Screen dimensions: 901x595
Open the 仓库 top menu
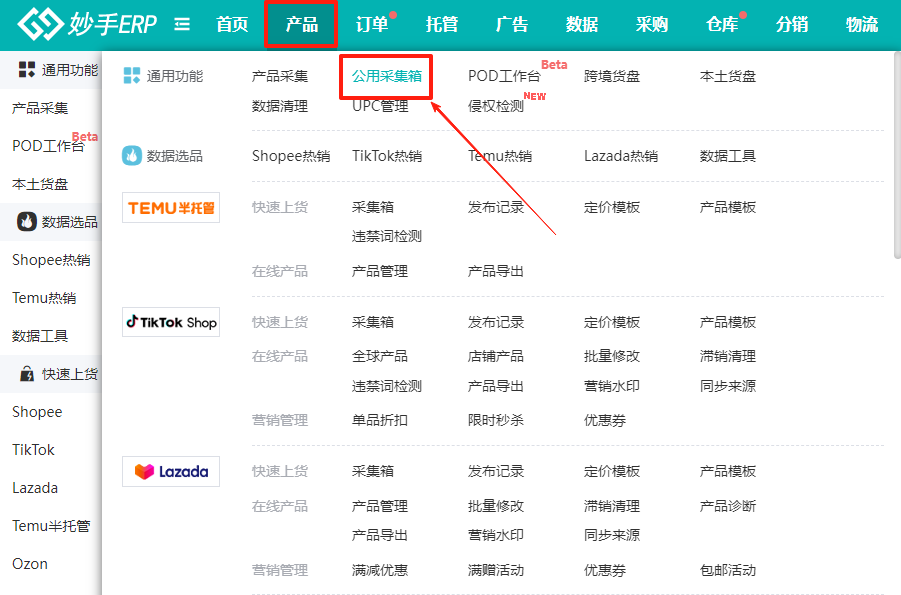pos(722,24)
